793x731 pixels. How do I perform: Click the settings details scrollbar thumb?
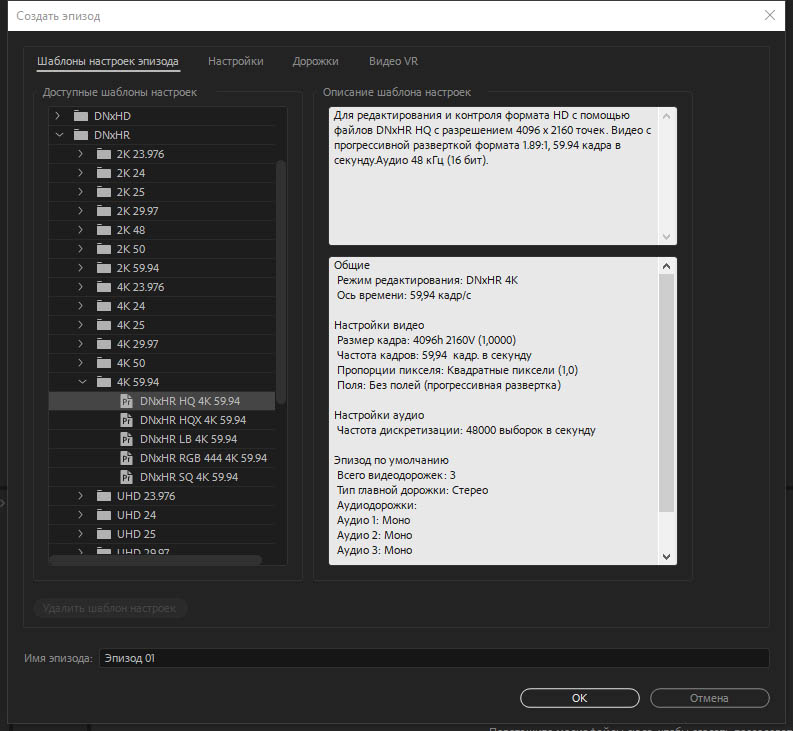[x=667, y=393]
